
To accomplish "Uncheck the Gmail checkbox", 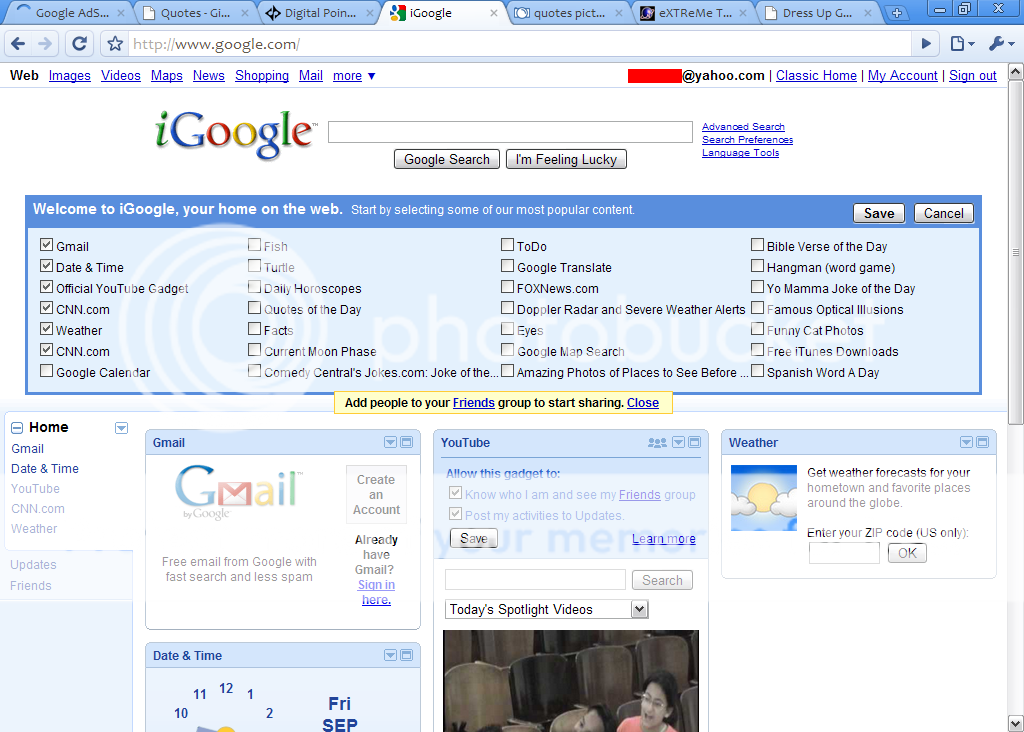I will point(46,245).
